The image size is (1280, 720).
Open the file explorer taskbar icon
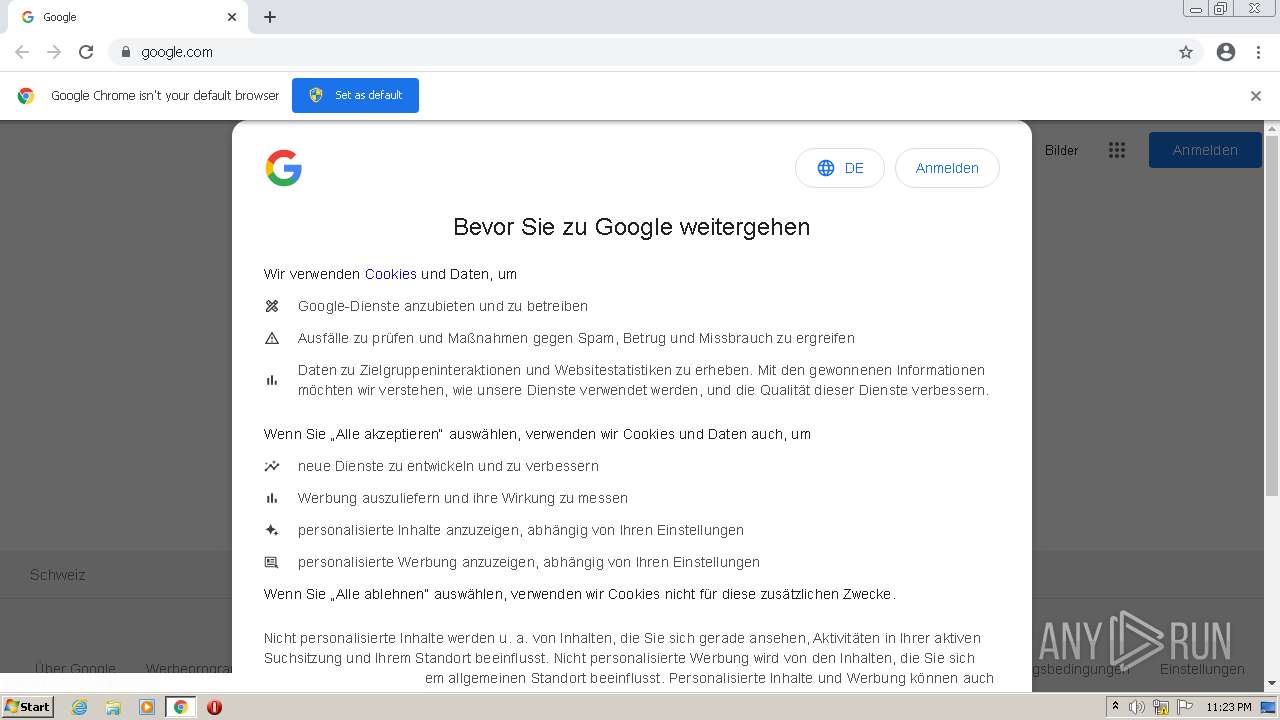(113, 707)
